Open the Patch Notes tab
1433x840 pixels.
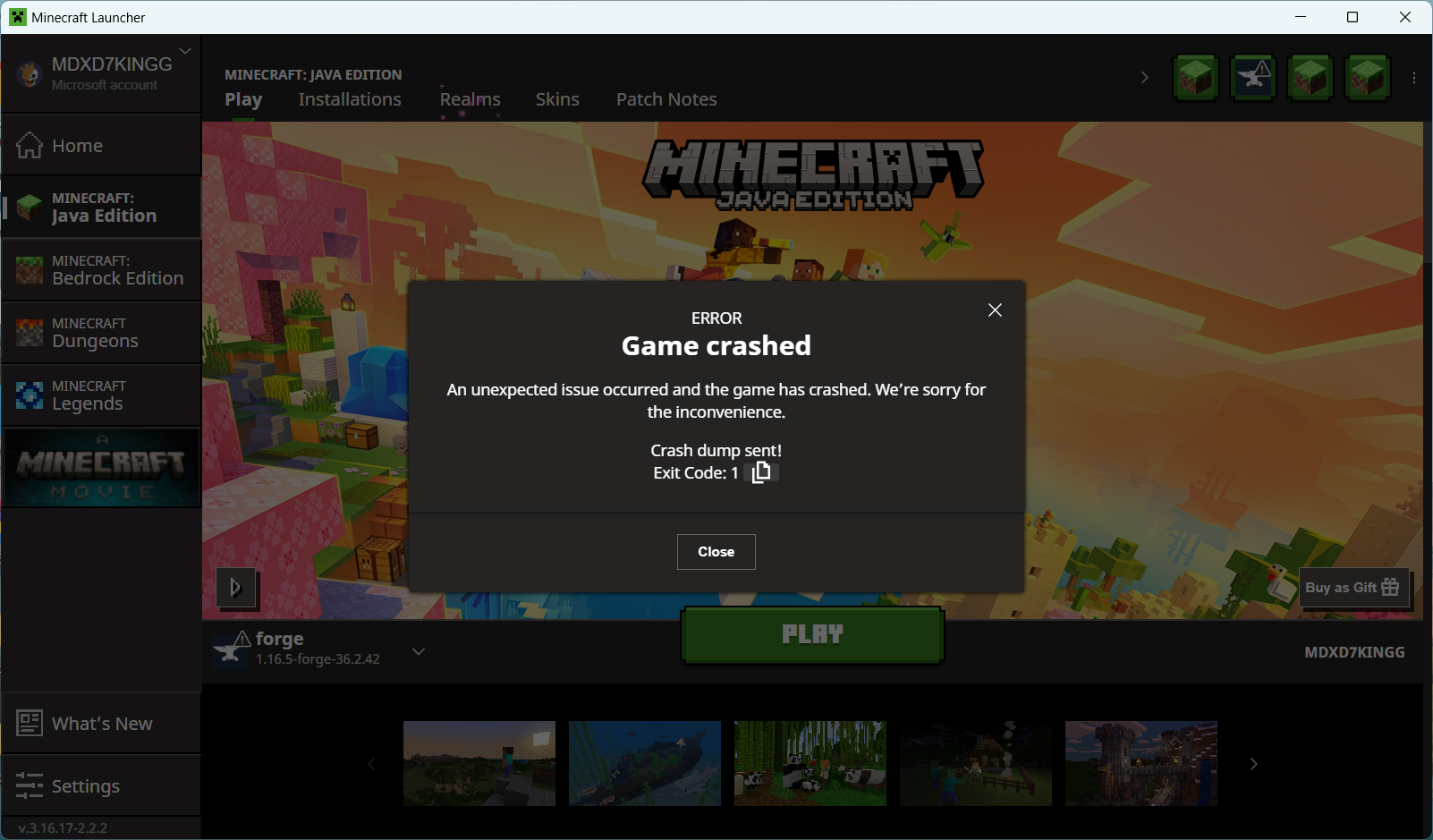pyautogui.click(x=666, y=99)
